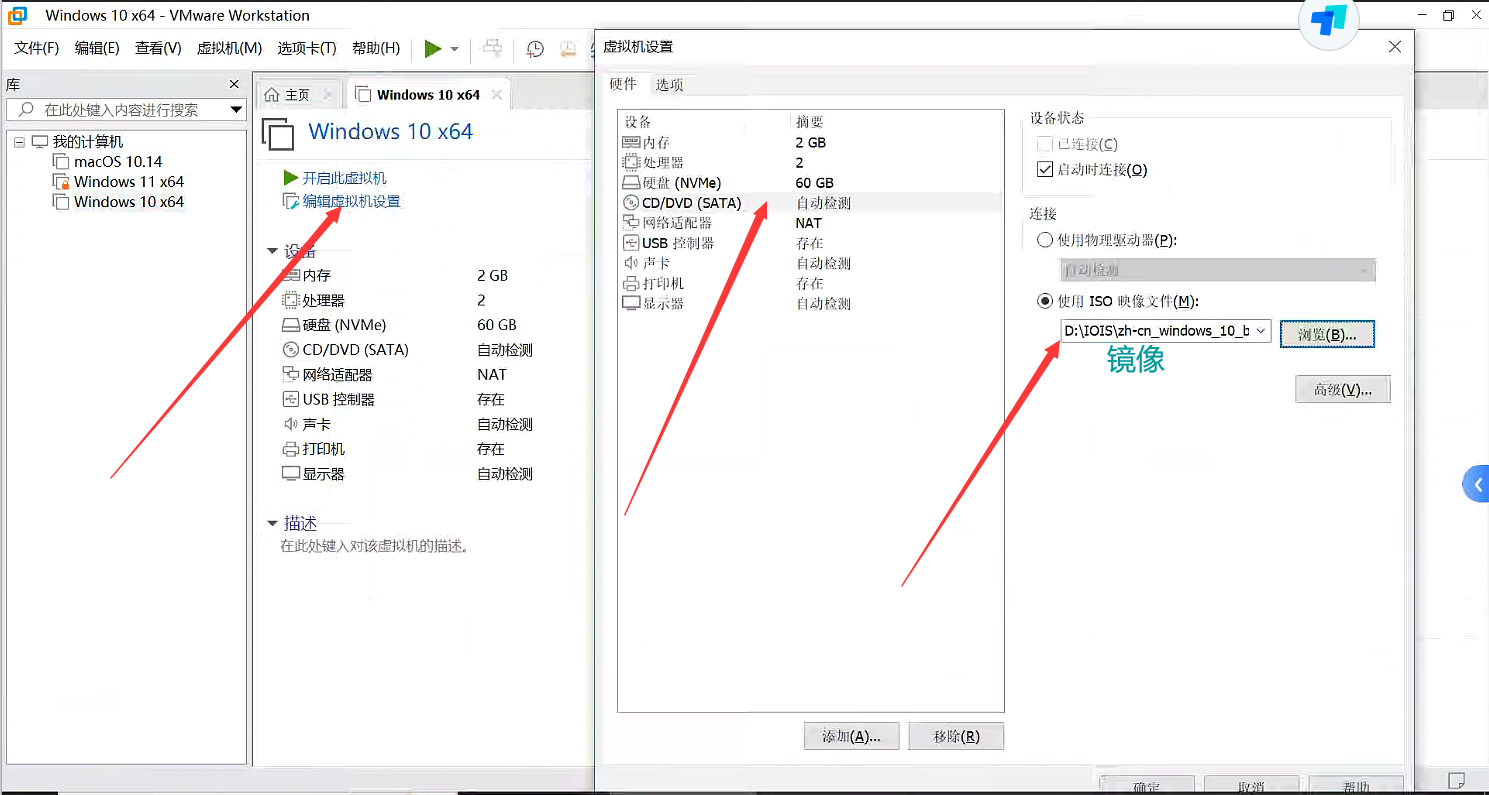Select 硬盘 (NVMe) in the hardware device list
This screenshot has height=795, width=1489.
click(x=680, y=183)
